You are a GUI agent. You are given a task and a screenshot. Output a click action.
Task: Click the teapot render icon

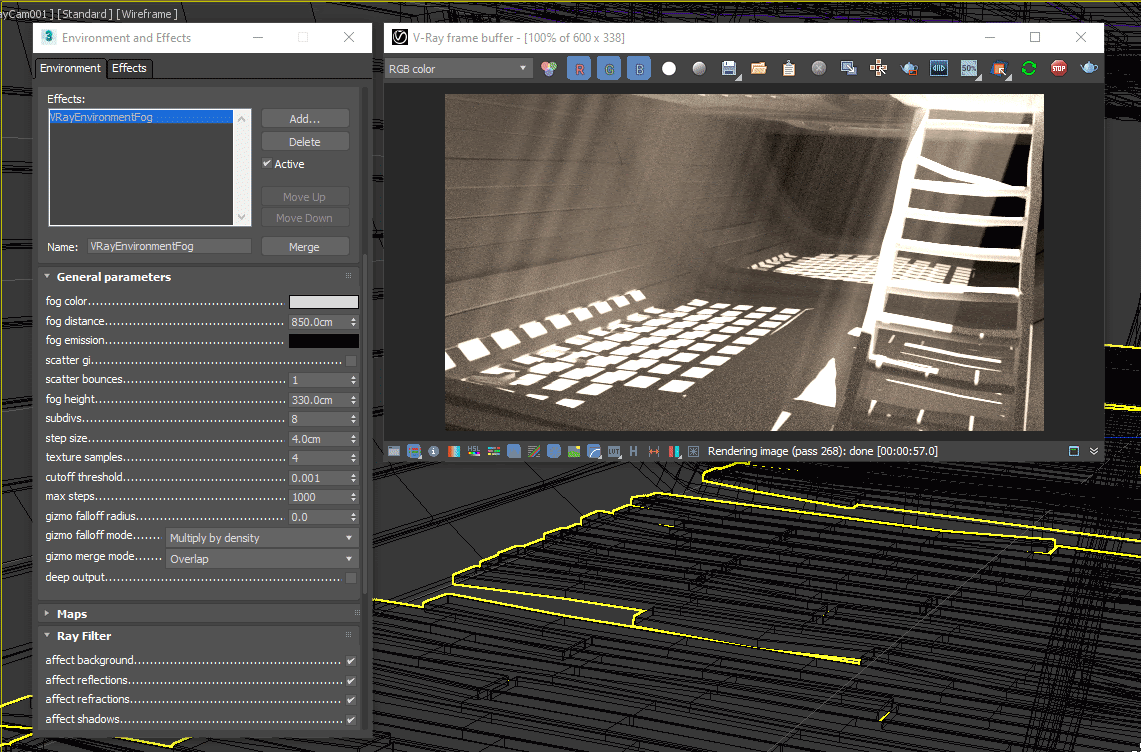coord(1089,68)
